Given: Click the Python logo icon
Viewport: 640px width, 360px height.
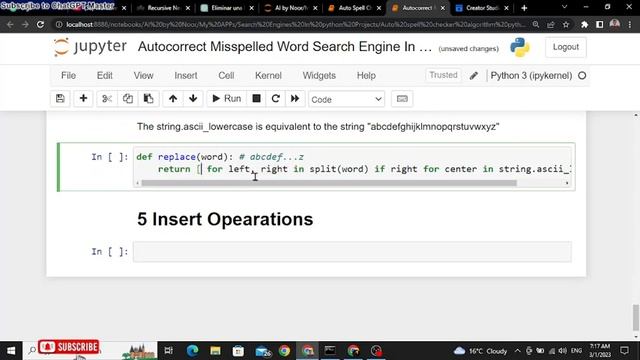Looking at the screenshot, I should (520, 47).
